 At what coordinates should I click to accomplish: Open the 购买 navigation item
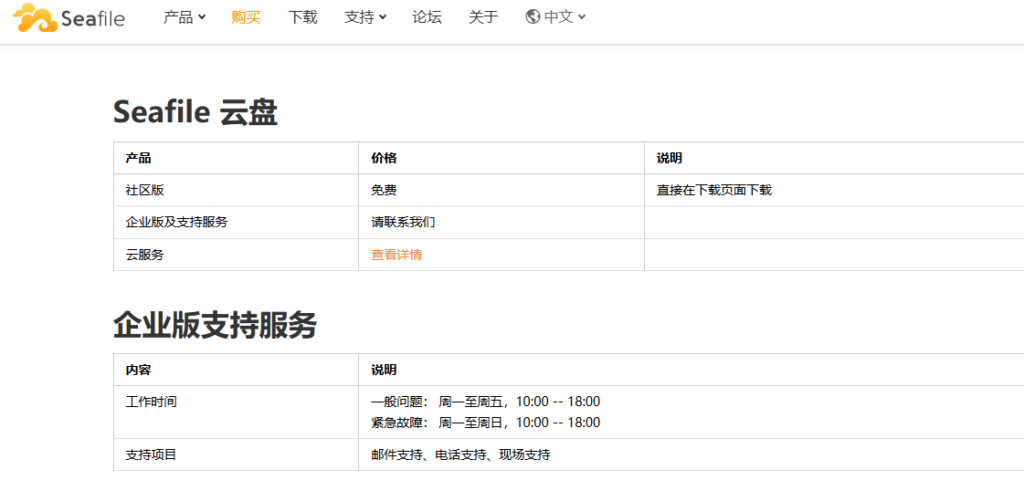click(x=246, y=17)
